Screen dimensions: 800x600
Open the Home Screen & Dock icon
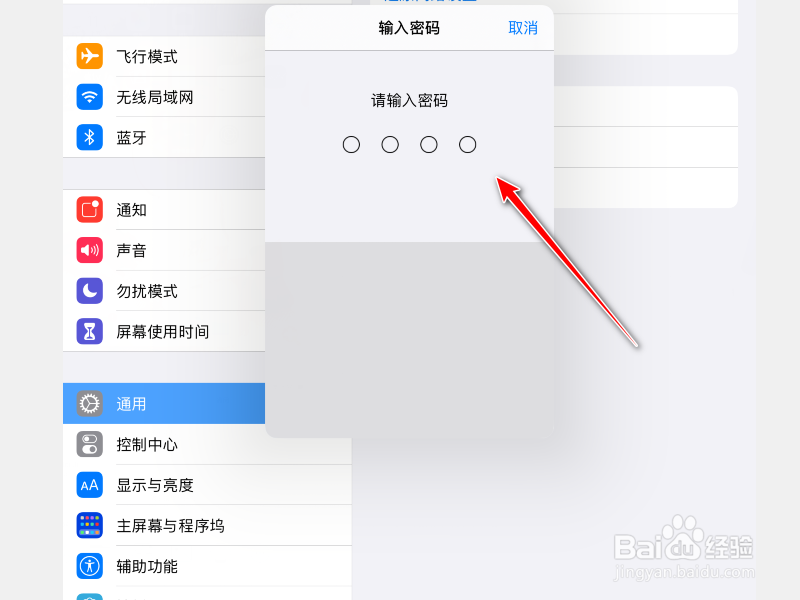(89, 526)
